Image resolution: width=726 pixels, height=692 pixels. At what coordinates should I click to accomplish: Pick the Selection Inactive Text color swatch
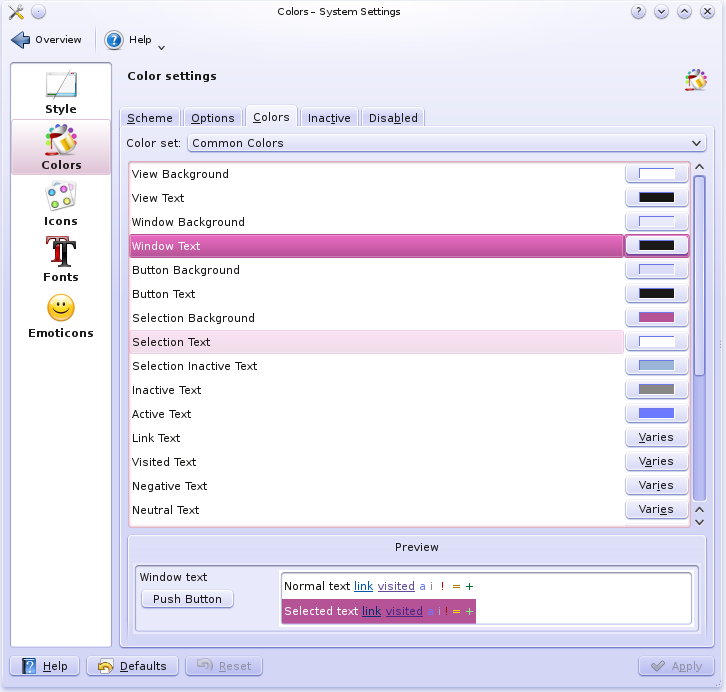[x=657, y=366]
